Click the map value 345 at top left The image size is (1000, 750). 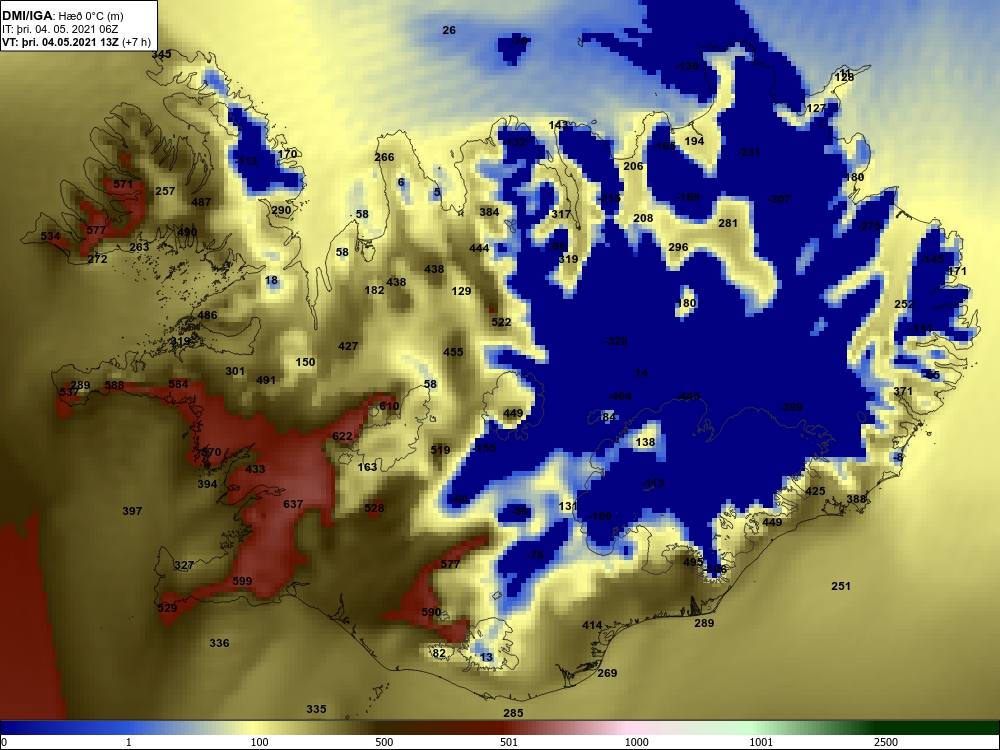[161, 54]
